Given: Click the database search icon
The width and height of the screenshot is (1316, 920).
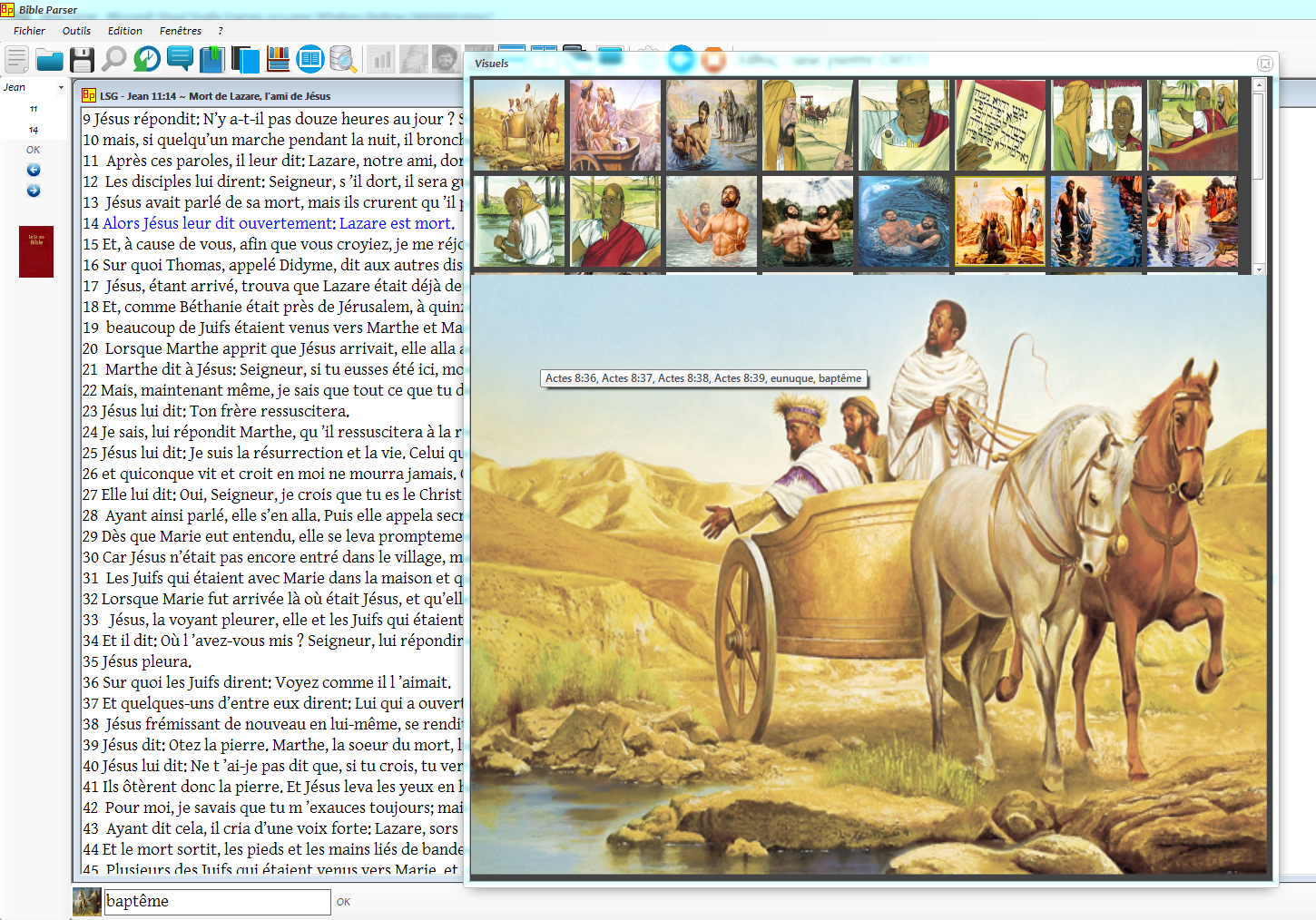Looking at the screenshot, I should [342, 60].
